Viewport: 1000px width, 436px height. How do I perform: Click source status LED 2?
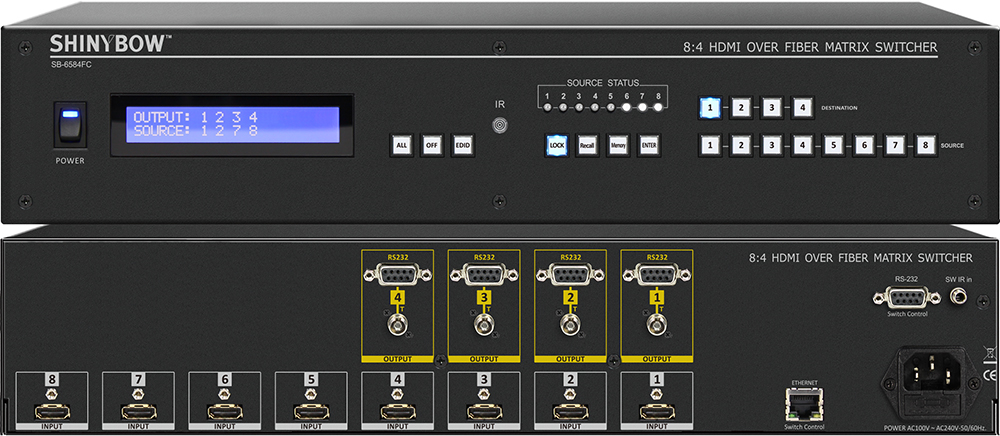[563, 107]
